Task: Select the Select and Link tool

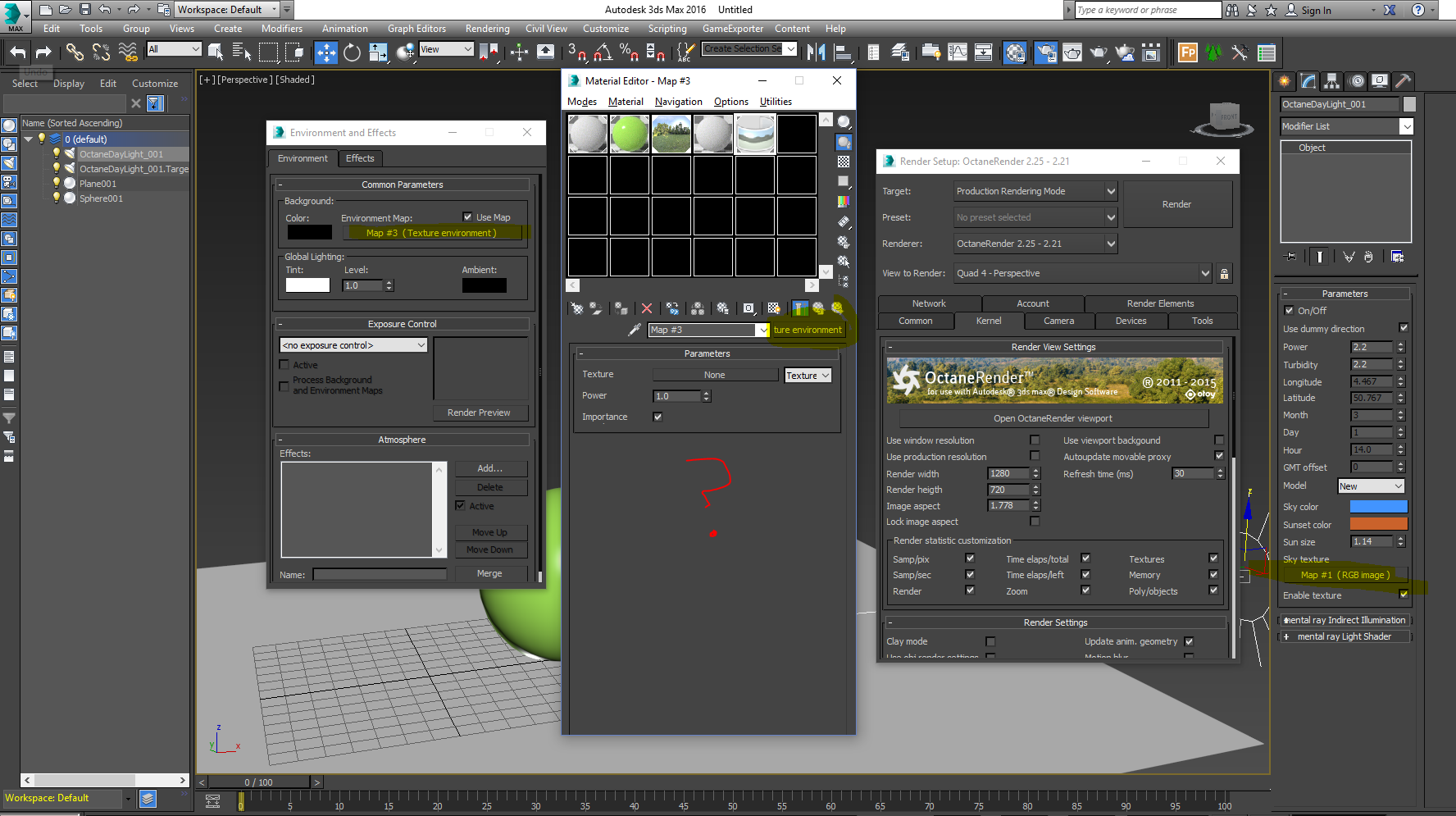Action: point(75,52)
